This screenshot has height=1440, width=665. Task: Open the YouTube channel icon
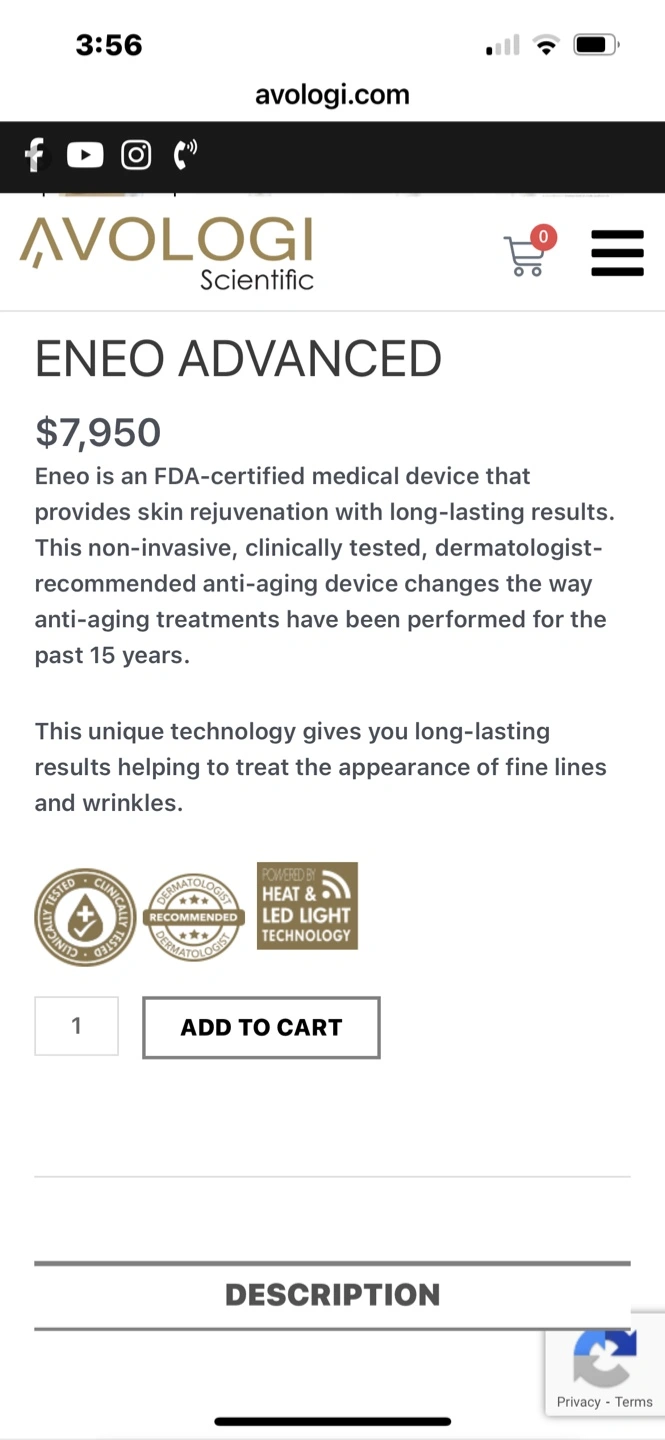[x=85, y=155]
